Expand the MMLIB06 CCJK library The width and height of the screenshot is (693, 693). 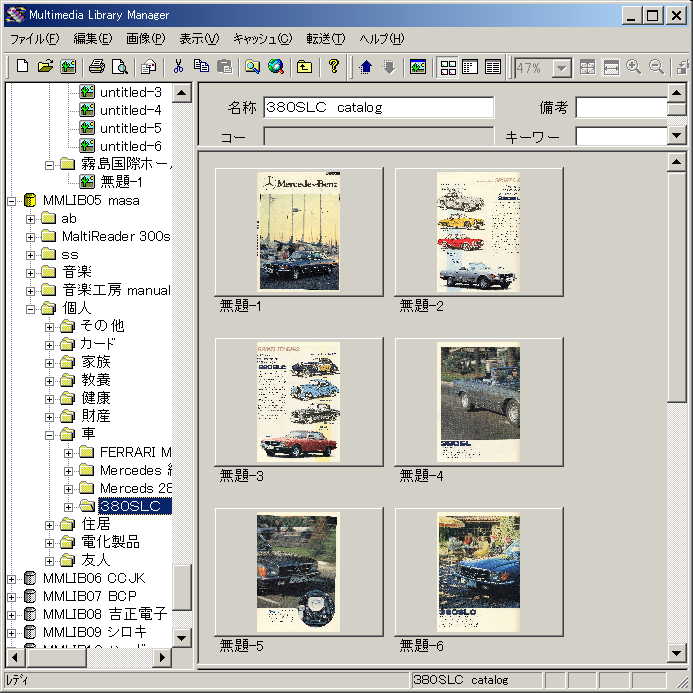pos(11,579)
